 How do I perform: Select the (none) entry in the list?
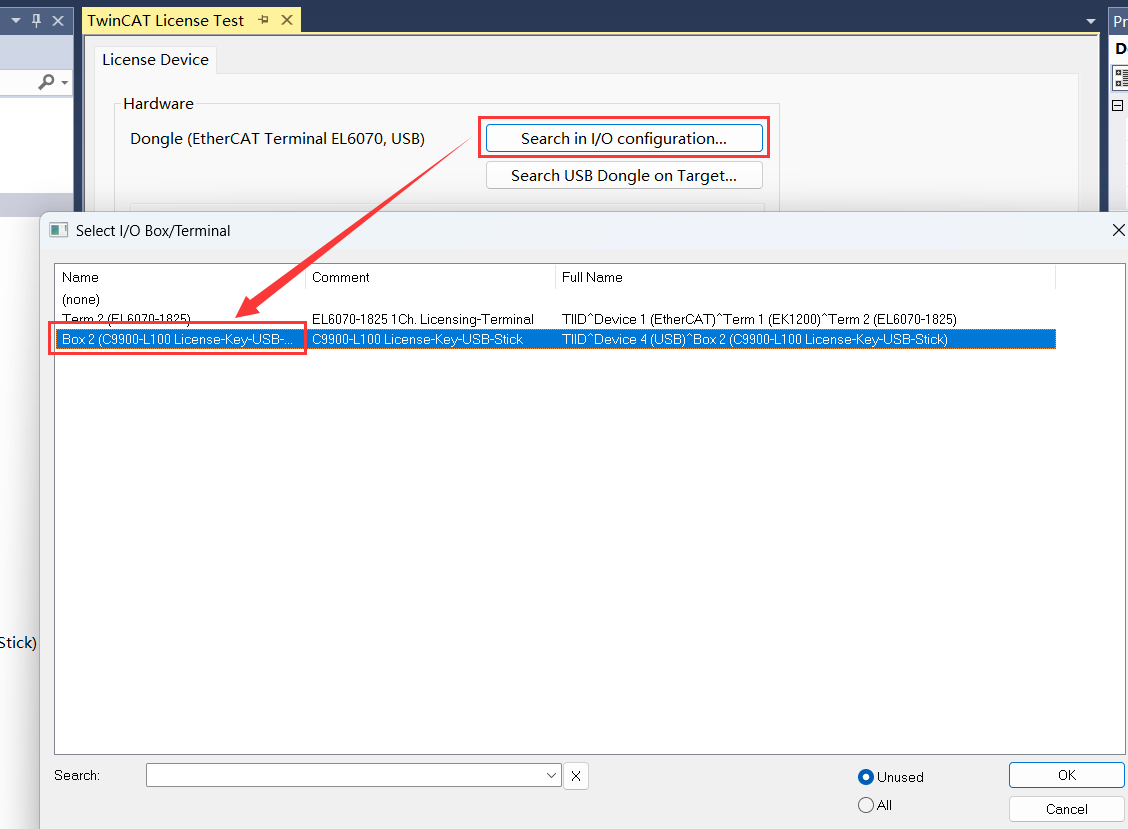pyautogui.click(x=81, y=299)
